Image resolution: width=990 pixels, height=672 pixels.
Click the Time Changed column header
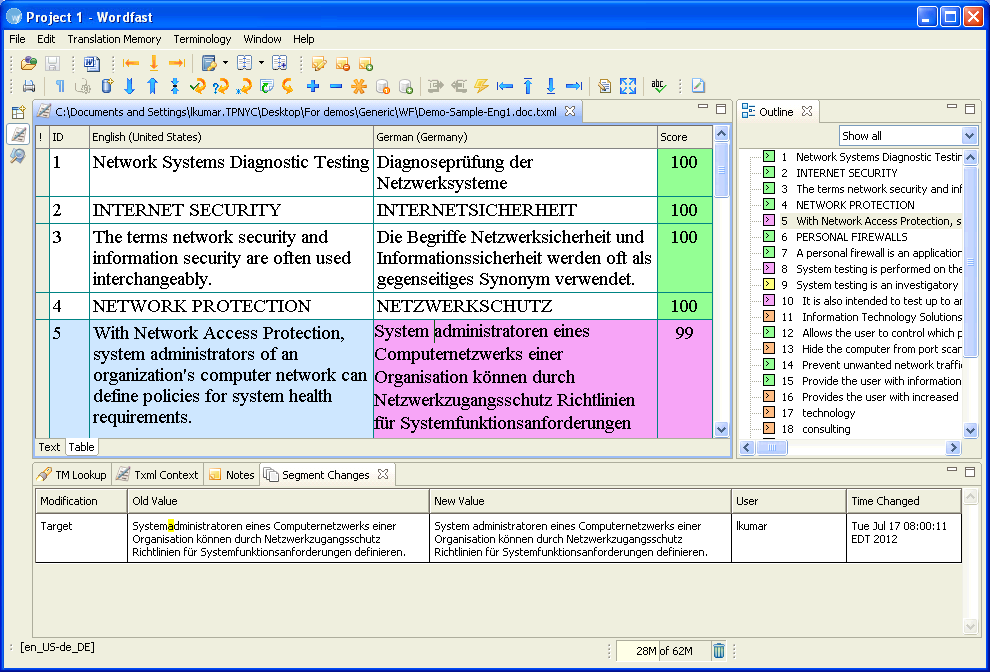click(904, 501)
